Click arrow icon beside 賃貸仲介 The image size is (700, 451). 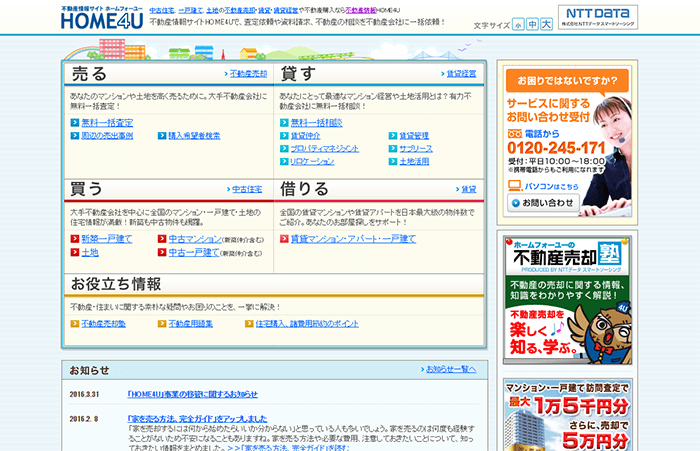[284, 136]
